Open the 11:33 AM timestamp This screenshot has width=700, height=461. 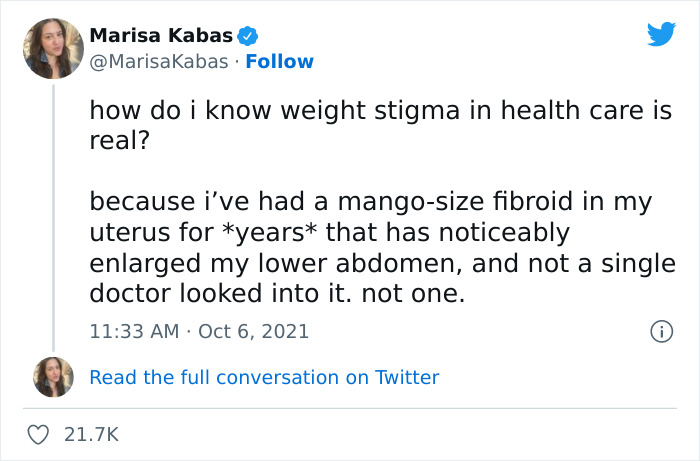tap(133, 331)
